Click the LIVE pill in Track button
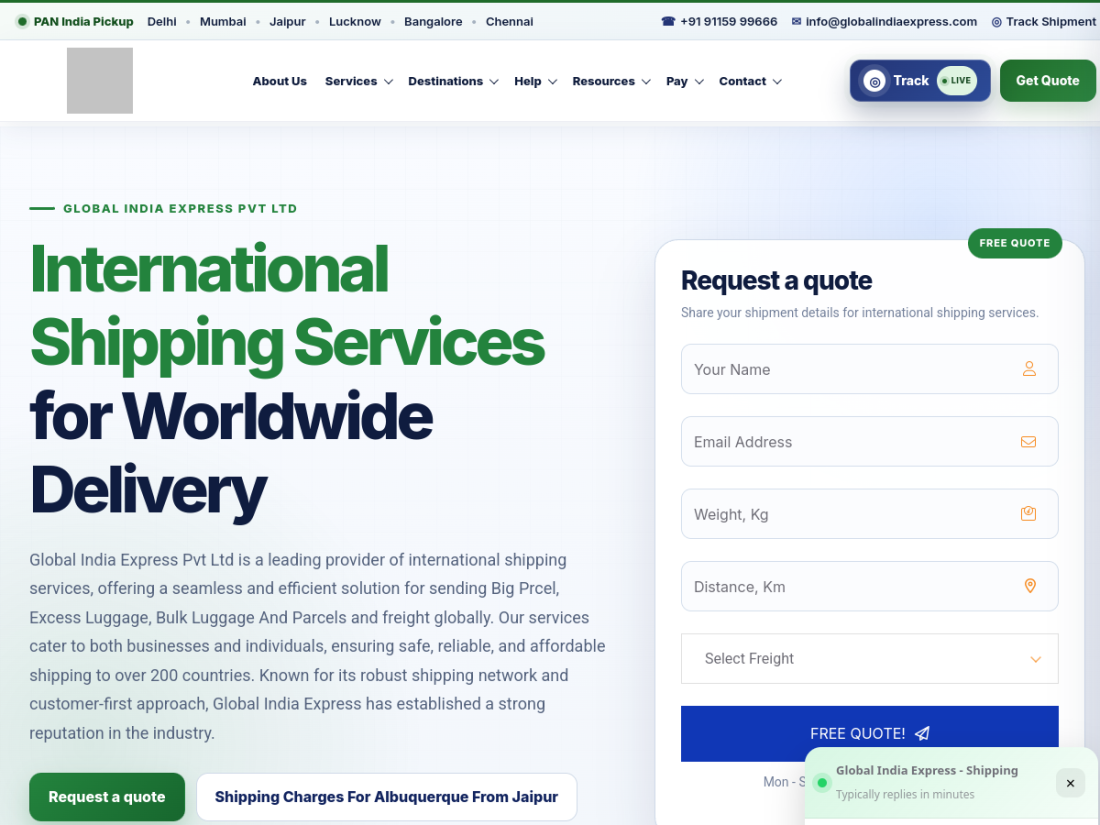This screenshot has width=1100, height=825. (x=957, y=81)
